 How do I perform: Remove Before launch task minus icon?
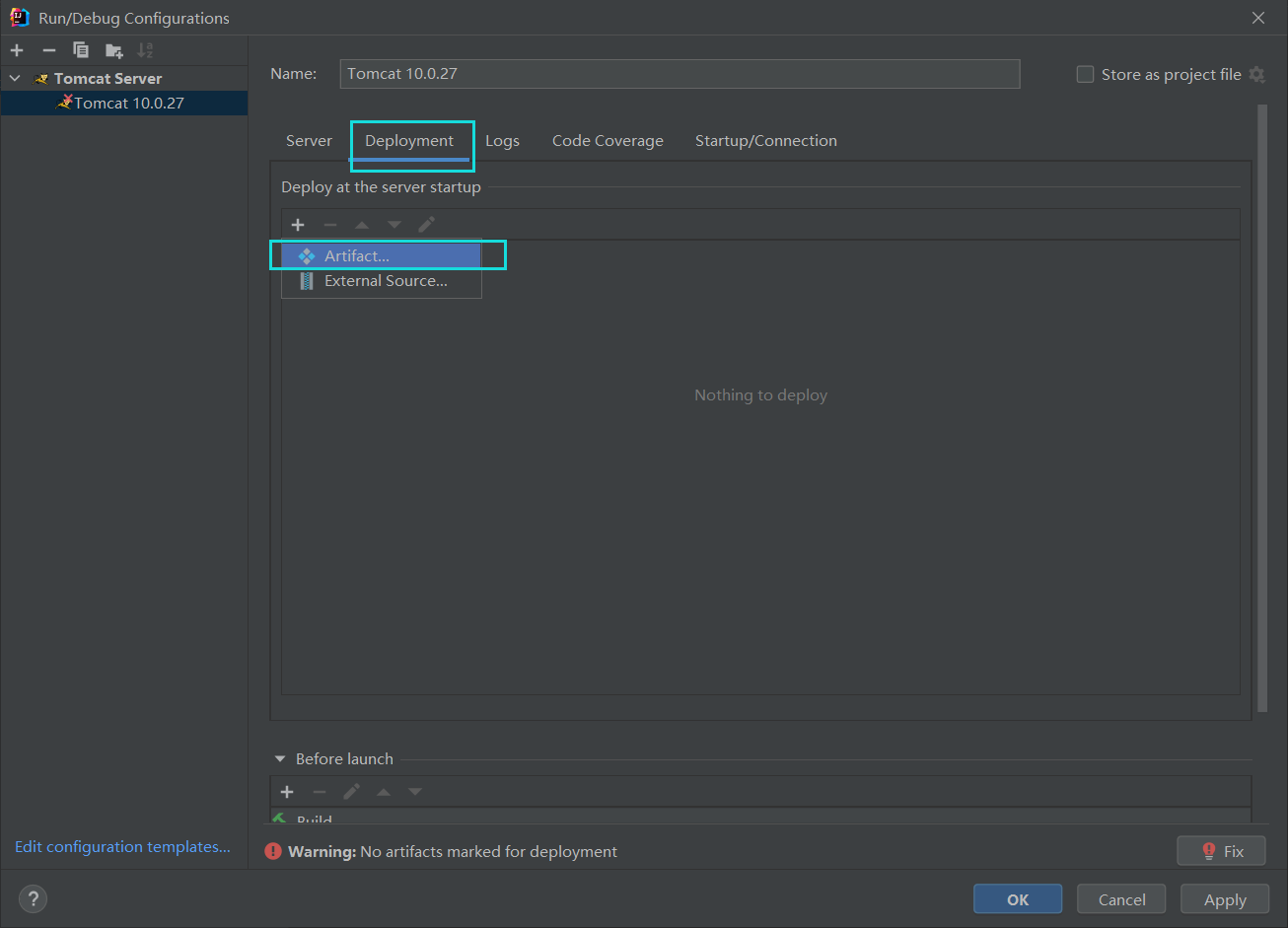320,792
